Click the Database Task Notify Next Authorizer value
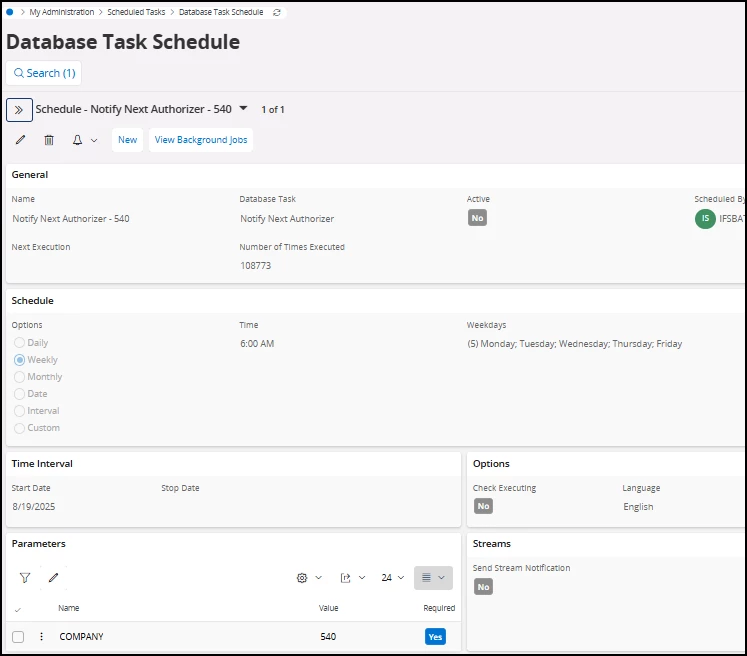 (287, 219)
